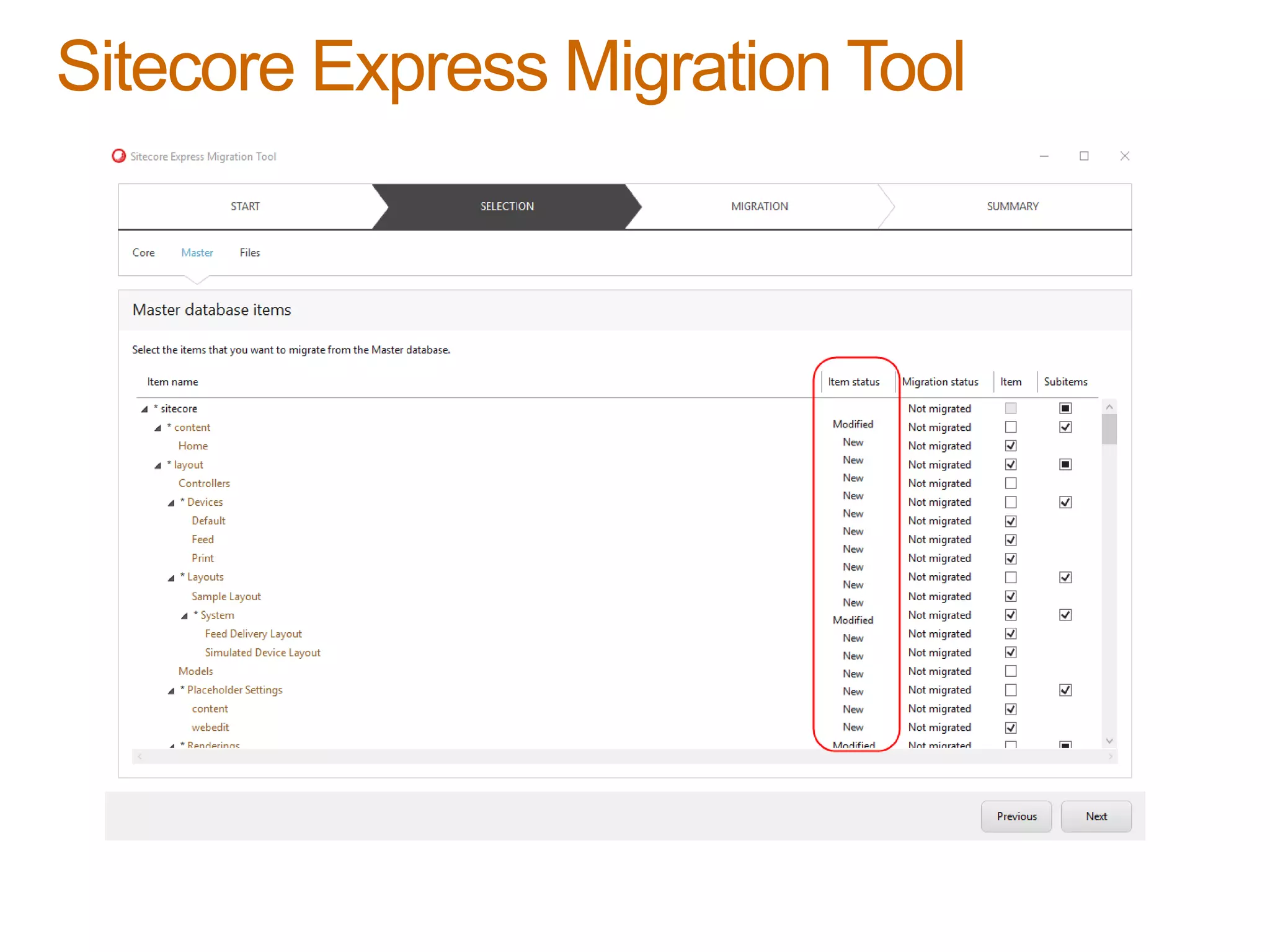
Task: Uncheck the Item box for Feed
Action: [x=1011, y=540]
